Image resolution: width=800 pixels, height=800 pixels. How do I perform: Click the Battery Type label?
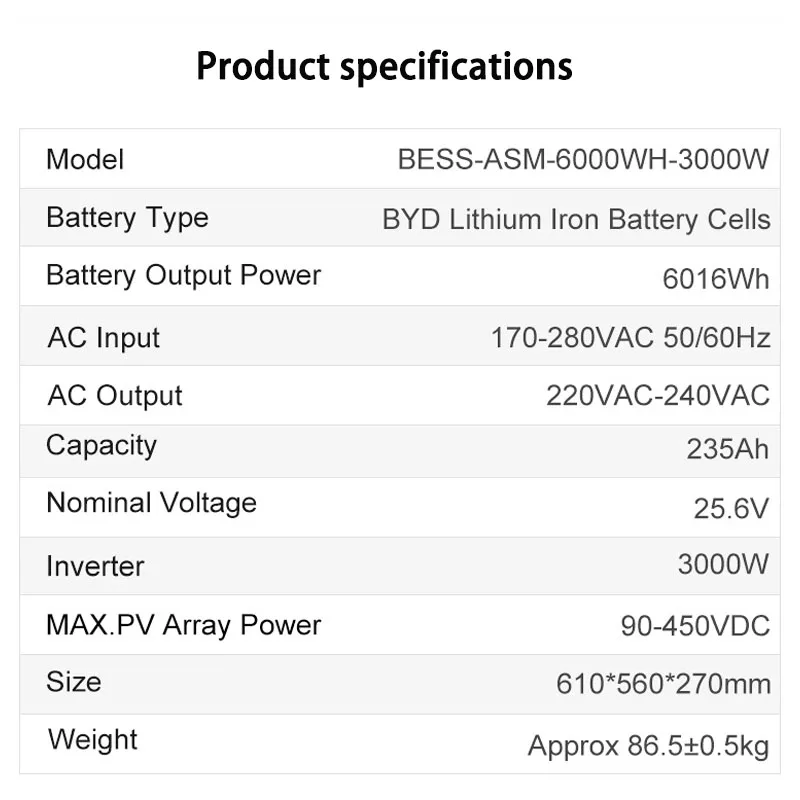pyautogui.click(x=127, y=218)
